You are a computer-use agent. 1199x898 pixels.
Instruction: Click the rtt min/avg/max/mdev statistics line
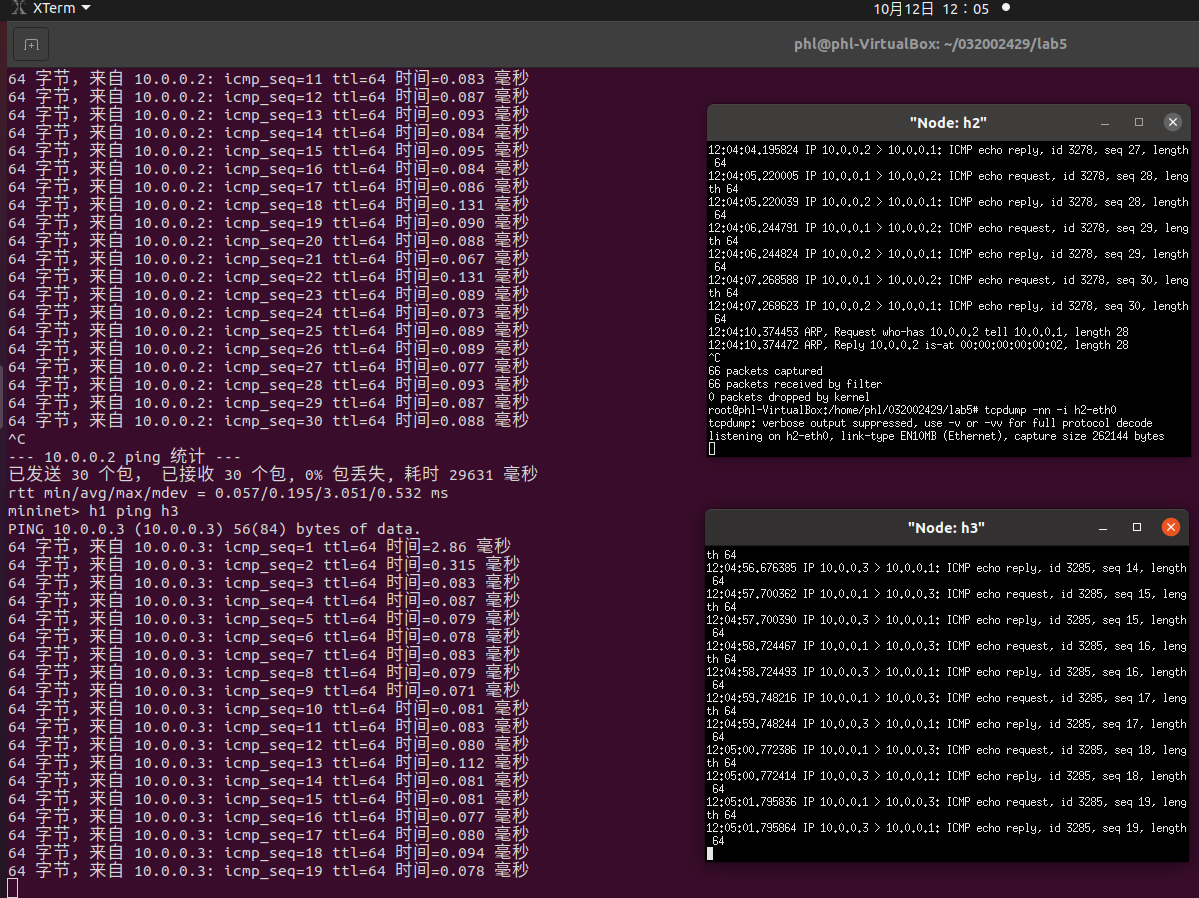228,493
